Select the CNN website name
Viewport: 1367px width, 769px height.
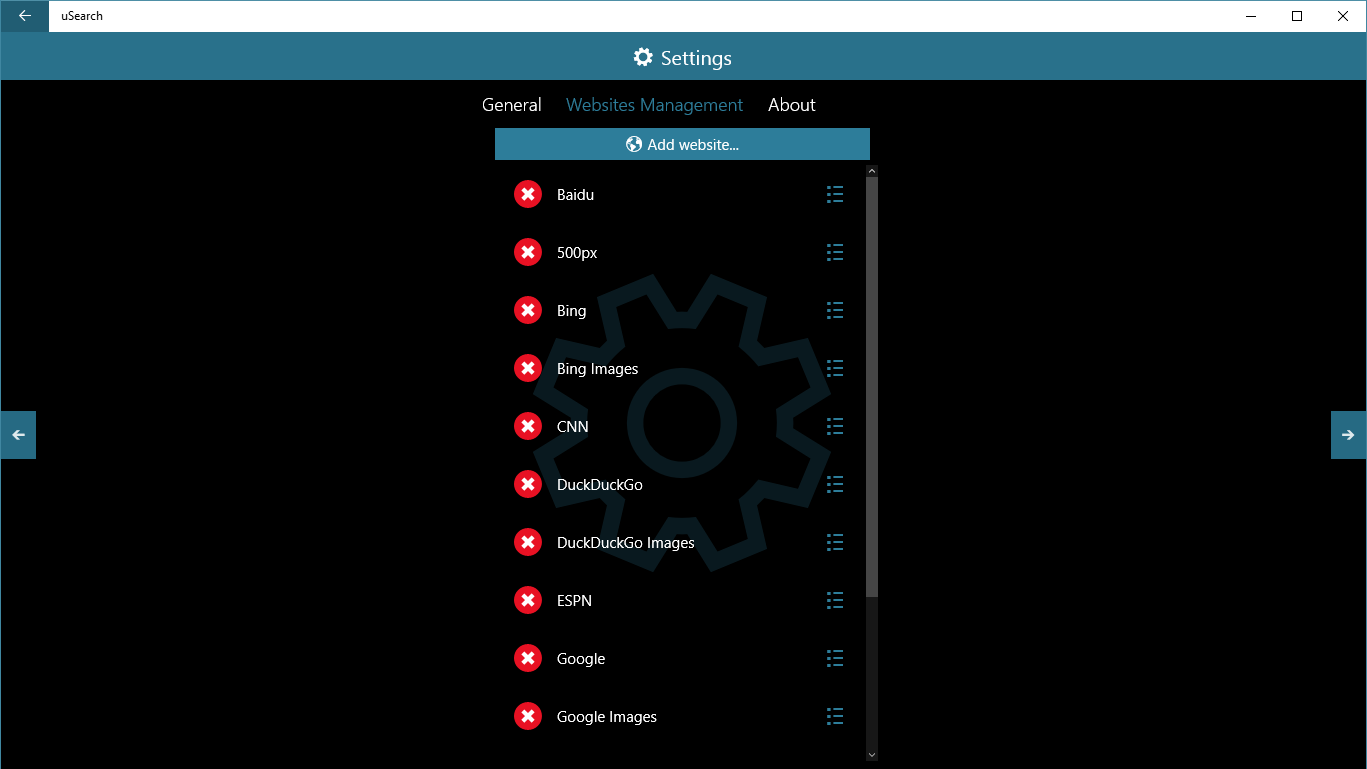(573, 427)
